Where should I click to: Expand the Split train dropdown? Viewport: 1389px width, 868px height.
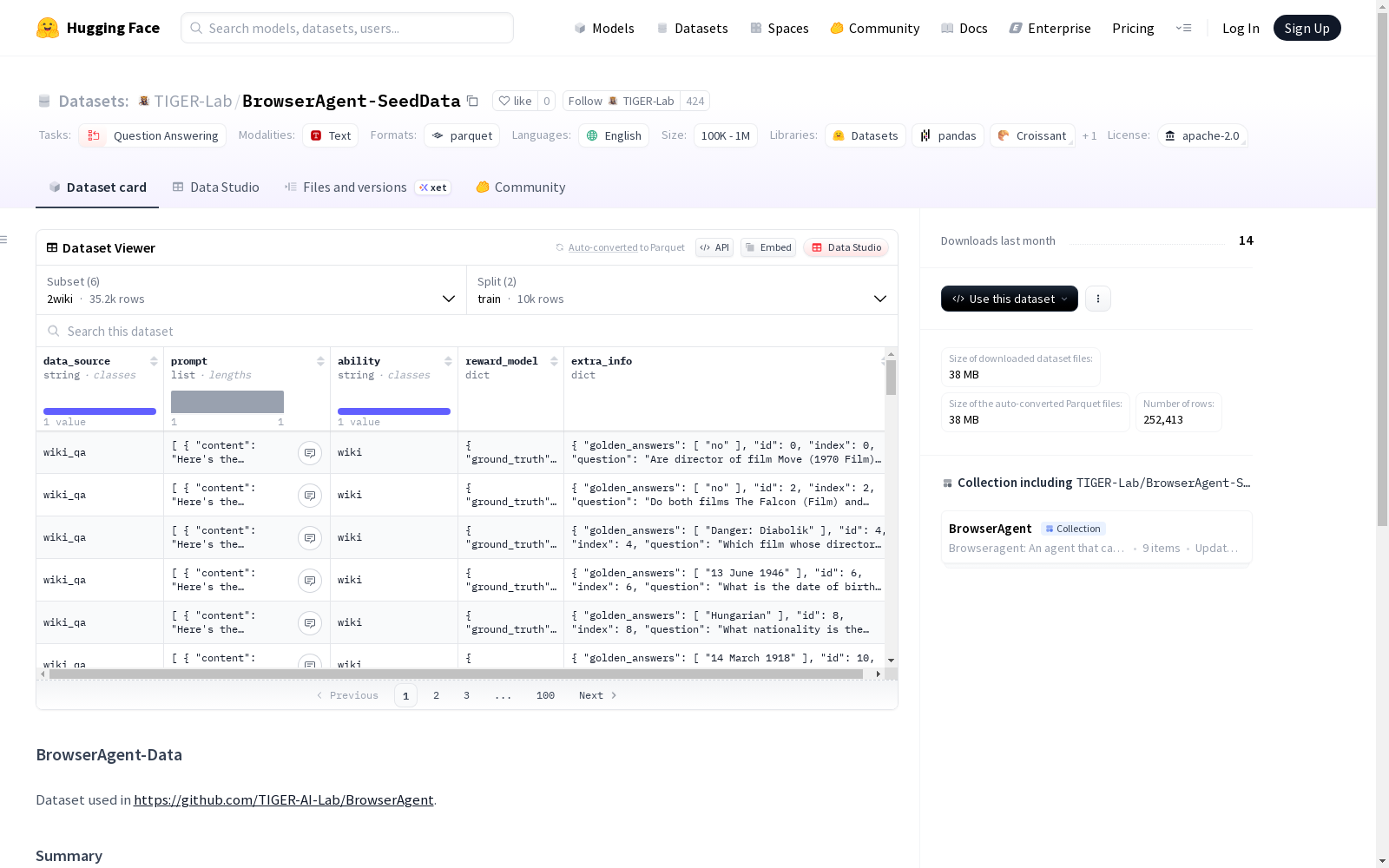pos(682,290)
